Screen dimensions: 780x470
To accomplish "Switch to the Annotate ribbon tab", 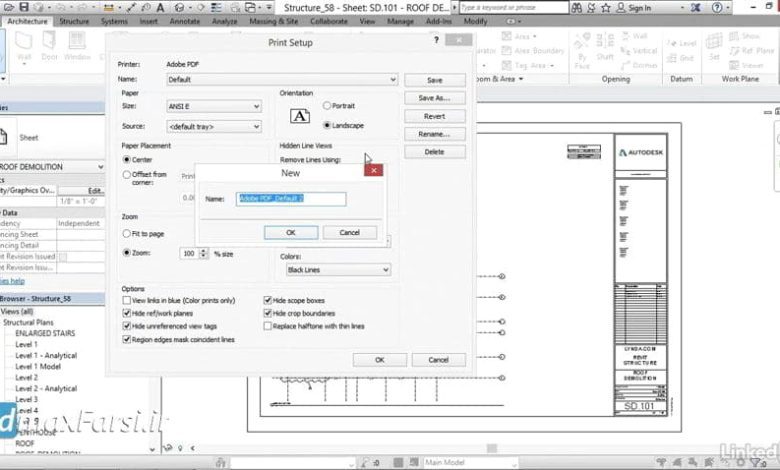I will point(184,20).
